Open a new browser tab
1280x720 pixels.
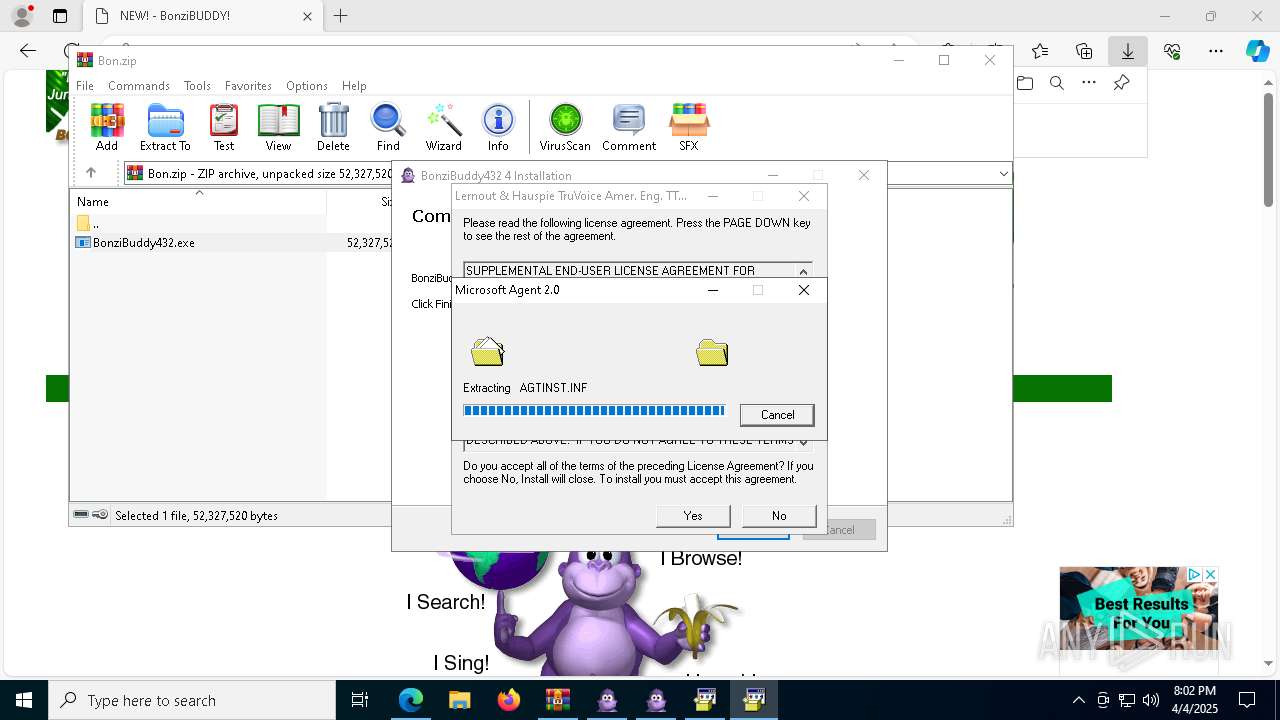(341, 16)
